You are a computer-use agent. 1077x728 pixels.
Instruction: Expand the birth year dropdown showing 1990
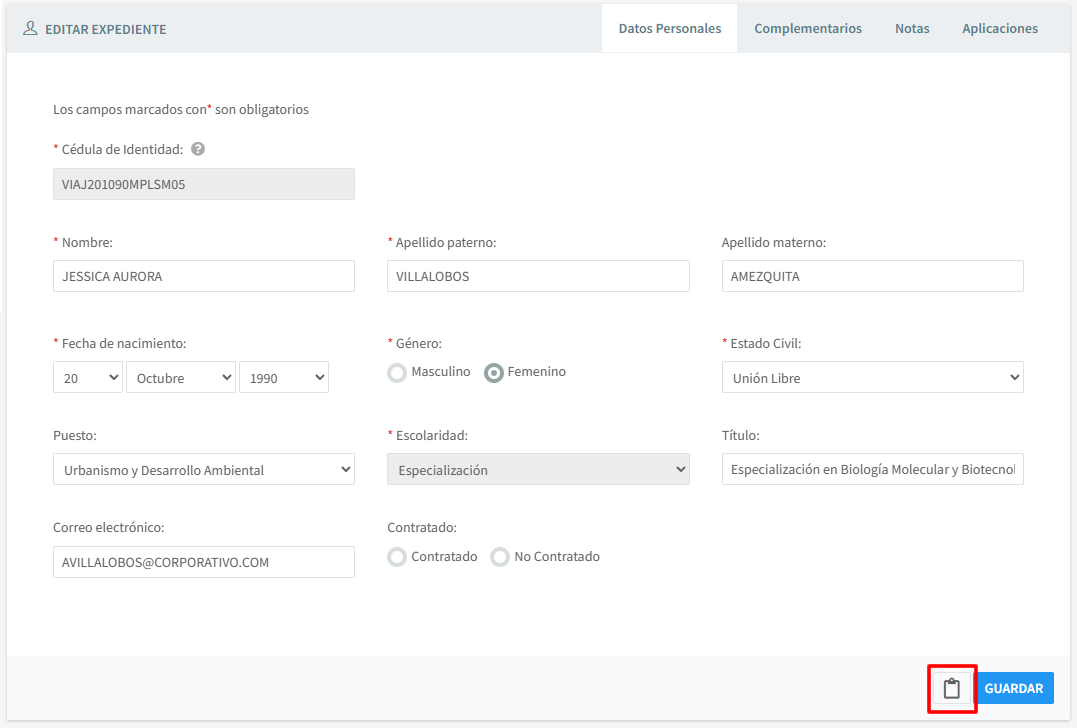(284, 378)
